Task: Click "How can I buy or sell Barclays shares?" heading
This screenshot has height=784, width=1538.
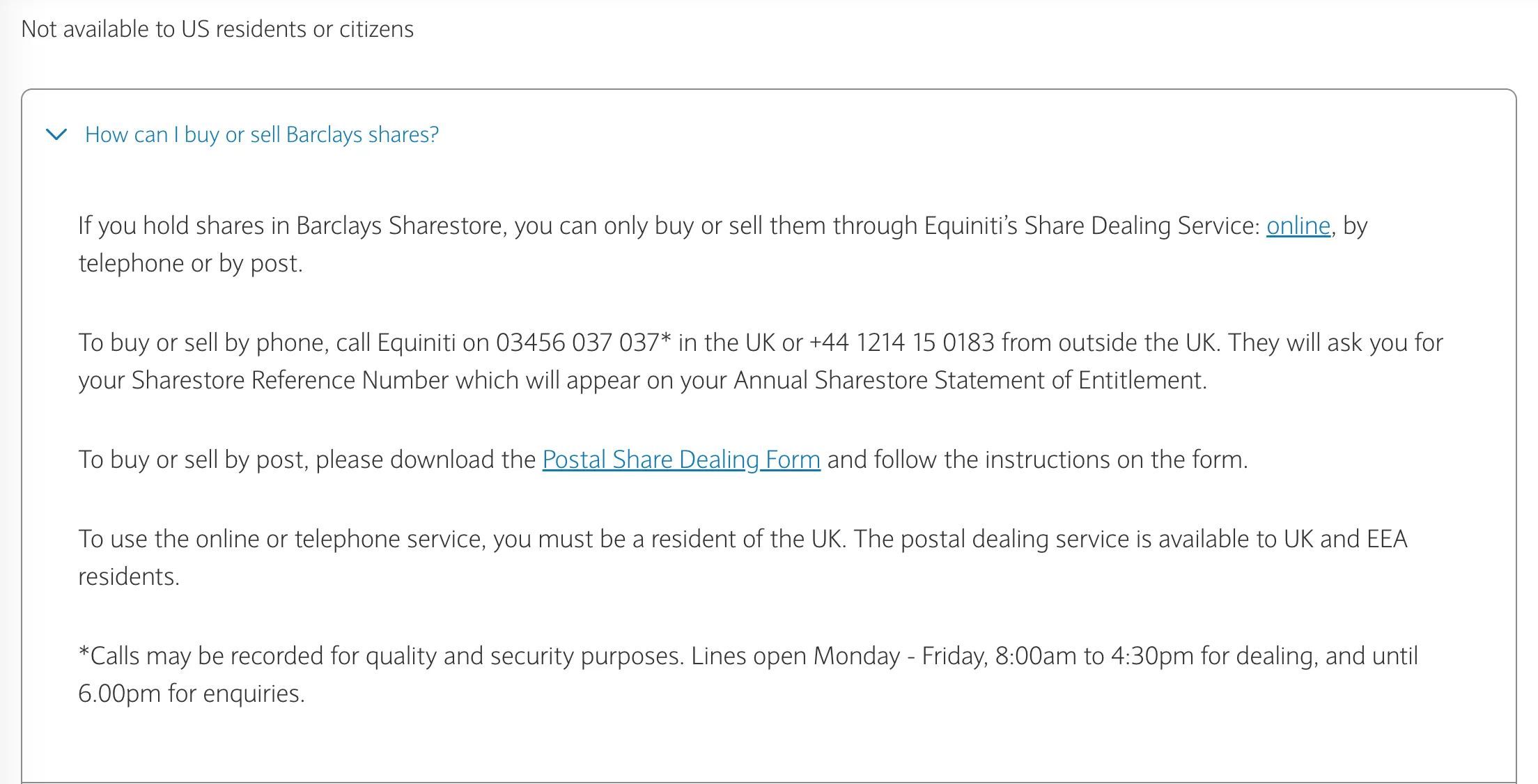Action: pos(262,134)
